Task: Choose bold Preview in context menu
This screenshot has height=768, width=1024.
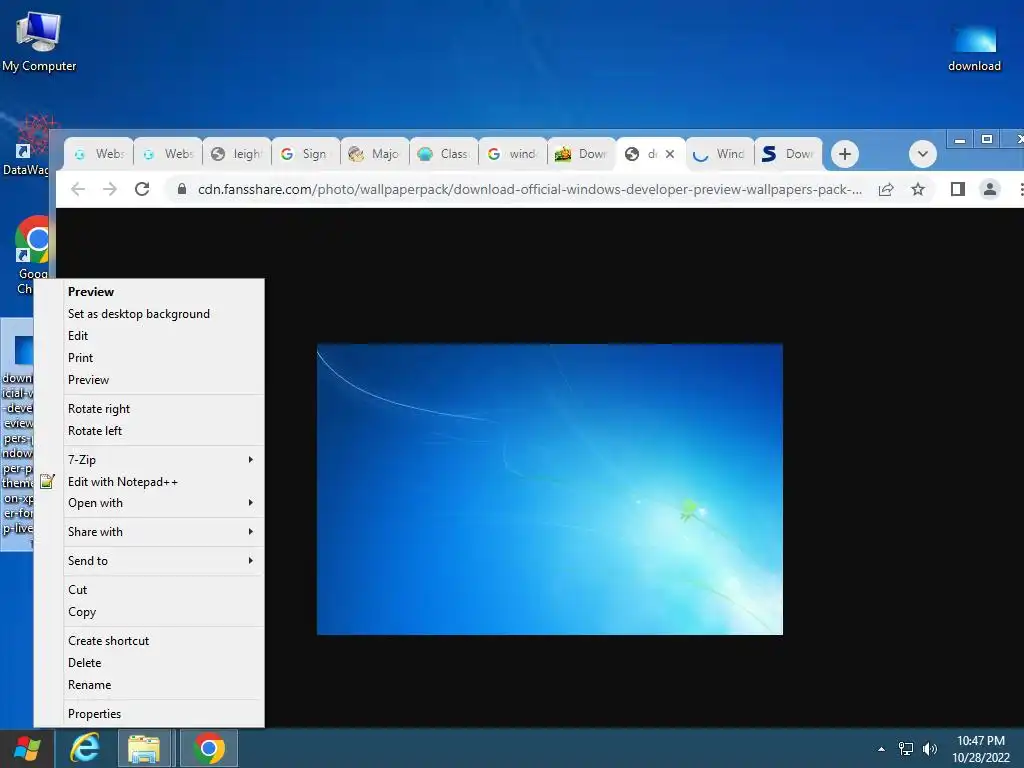Action: [163, 292]
